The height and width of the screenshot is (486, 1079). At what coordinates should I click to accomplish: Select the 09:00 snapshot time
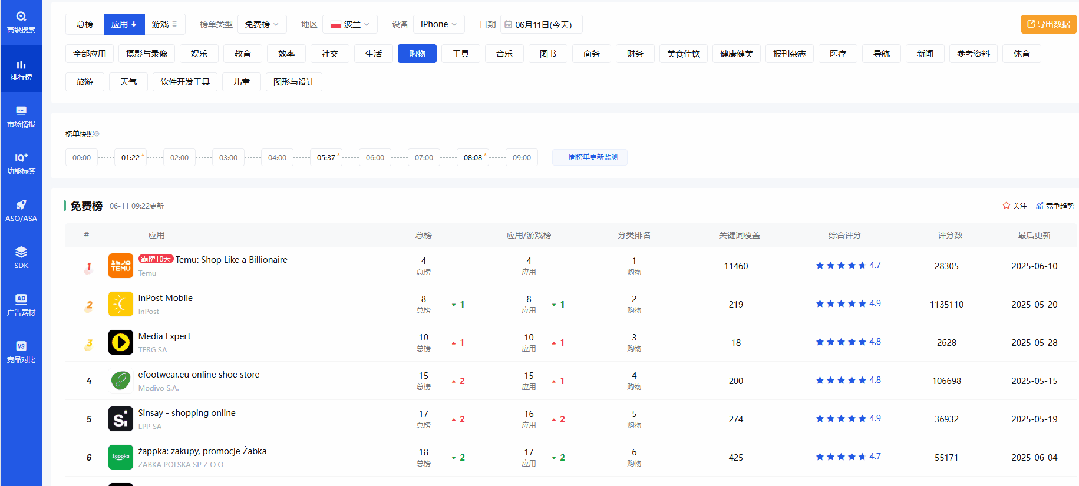[522, 158]
